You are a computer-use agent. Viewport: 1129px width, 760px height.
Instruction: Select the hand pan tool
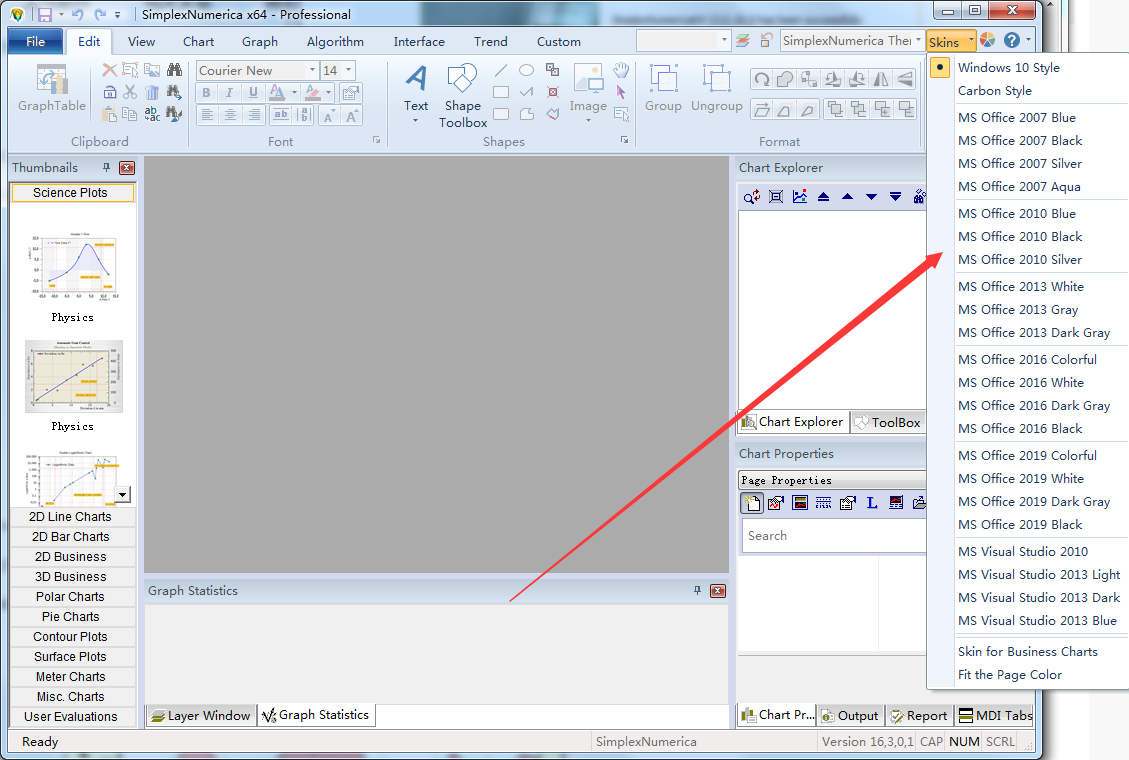click(621, 71)
